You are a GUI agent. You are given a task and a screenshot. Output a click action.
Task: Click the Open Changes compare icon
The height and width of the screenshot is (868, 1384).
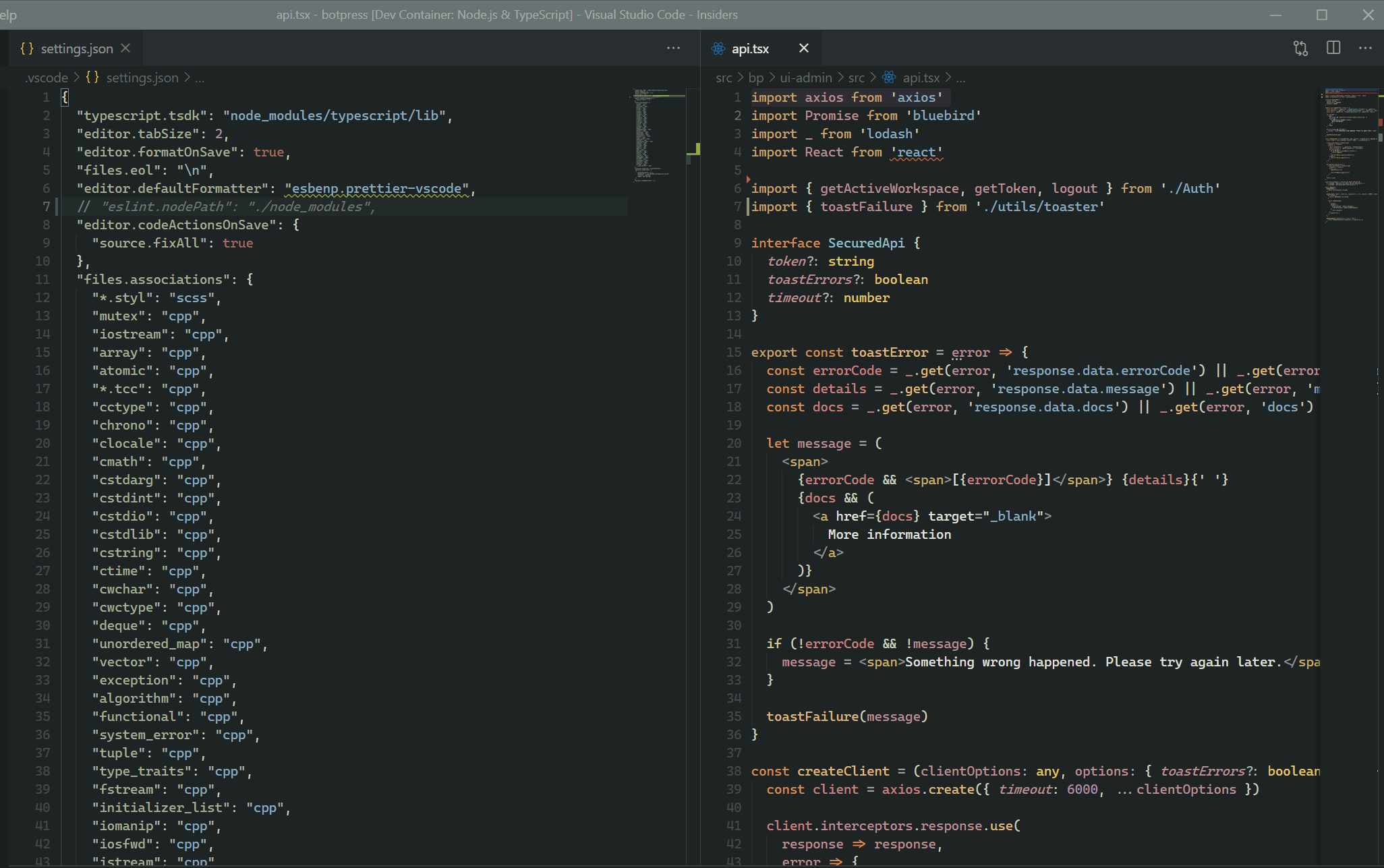(x=1300, y=49)
